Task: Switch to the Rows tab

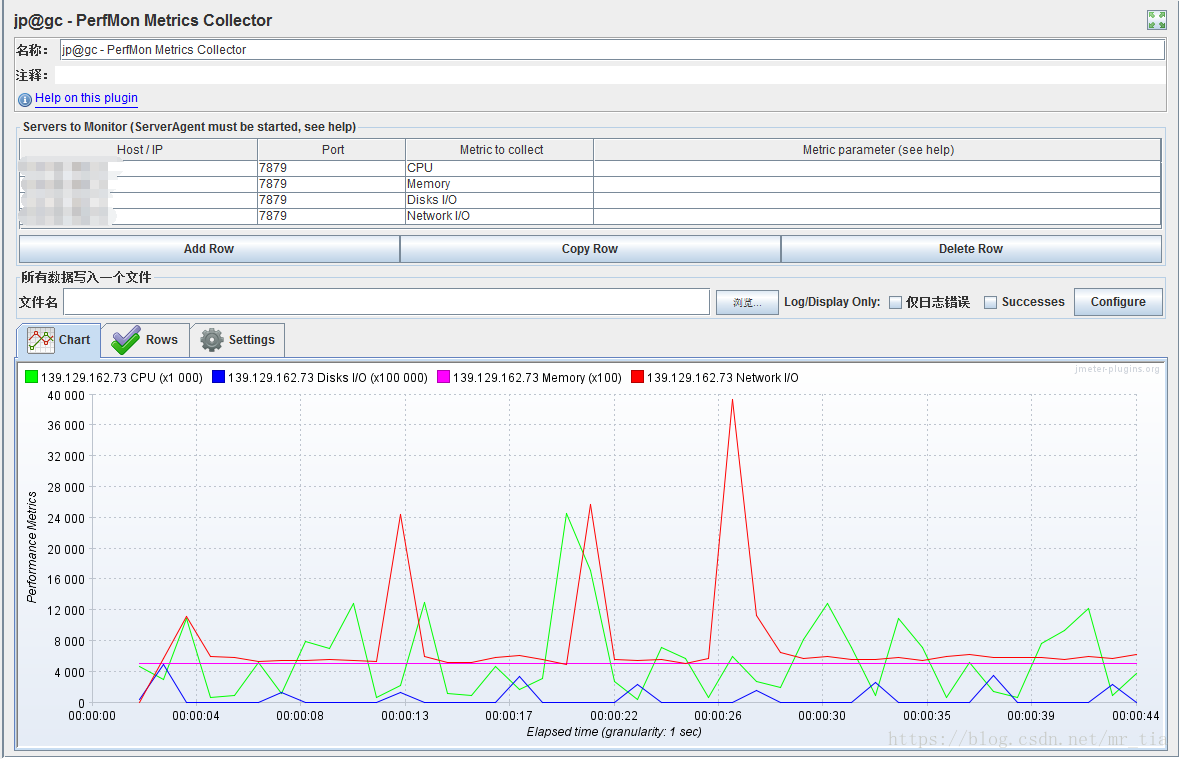Action: 145,340
